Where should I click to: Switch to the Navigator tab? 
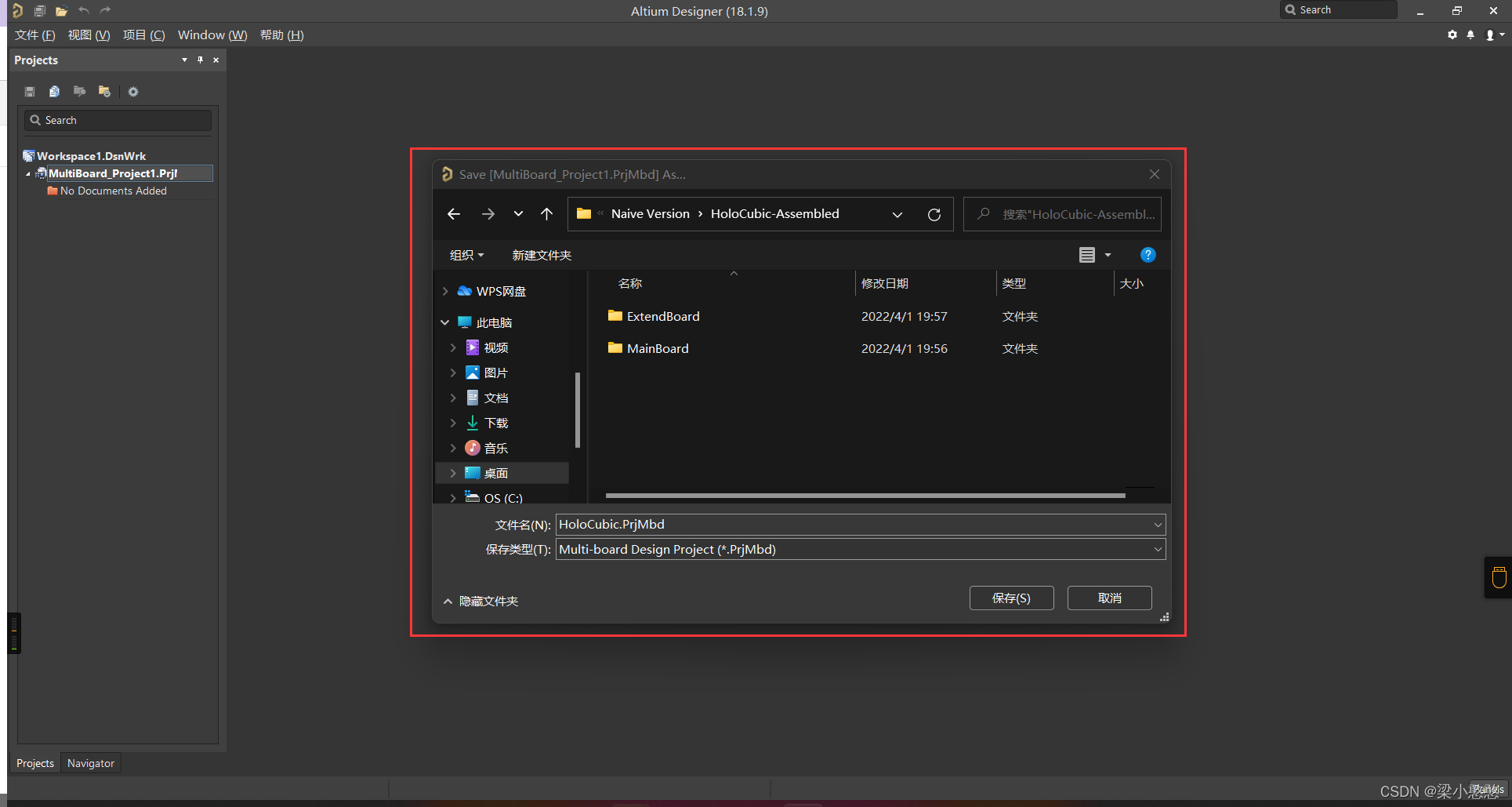click(90, 763)
